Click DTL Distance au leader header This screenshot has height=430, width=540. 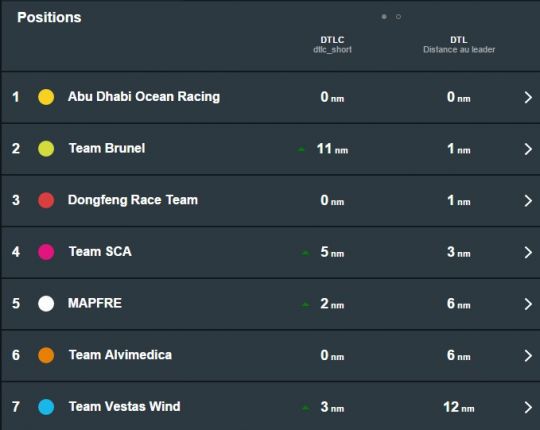point(459,44)
